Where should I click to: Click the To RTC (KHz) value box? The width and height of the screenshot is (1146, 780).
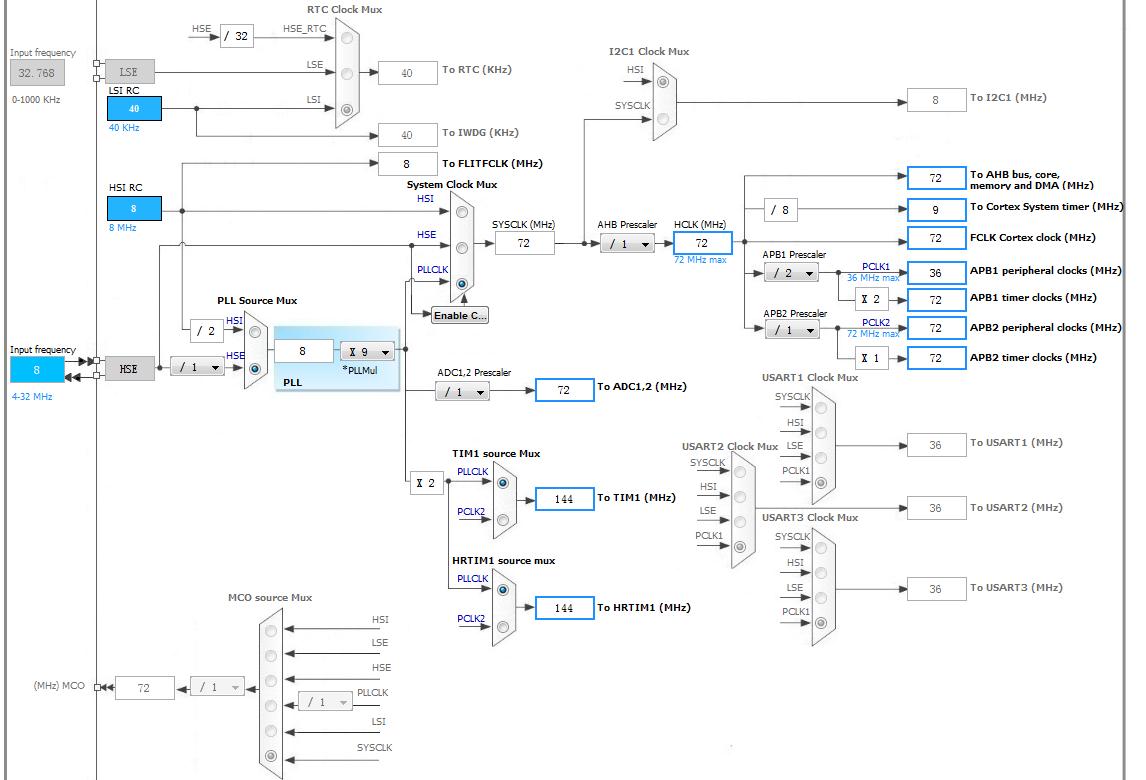[408, 73]
